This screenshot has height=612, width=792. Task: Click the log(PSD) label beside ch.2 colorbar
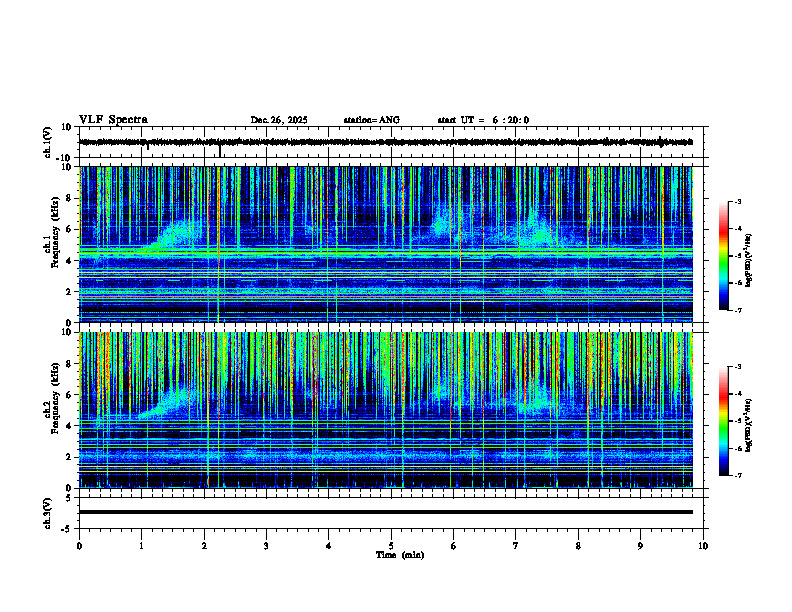(x=749, y=425)
